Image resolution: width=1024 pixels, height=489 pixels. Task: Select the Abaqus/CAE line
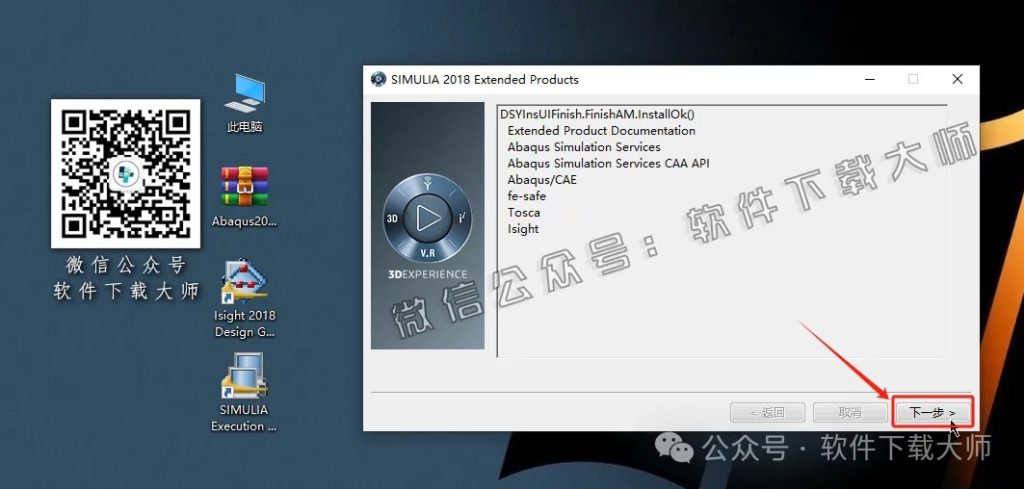(x=542, y=180)
